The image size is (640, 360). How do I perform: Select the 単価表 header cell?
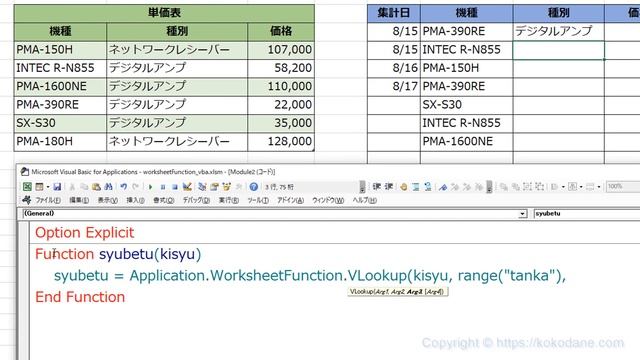click(164, 13)
